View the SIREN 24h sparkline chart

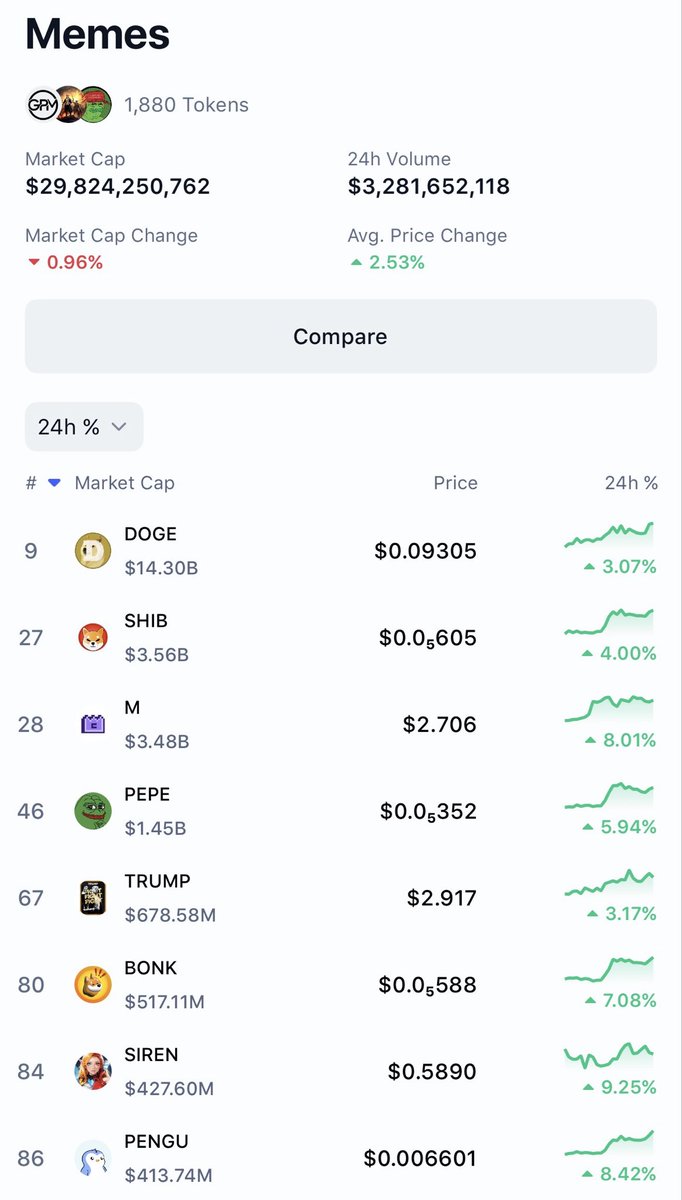pyautogui.click(x=608, y=1055)
